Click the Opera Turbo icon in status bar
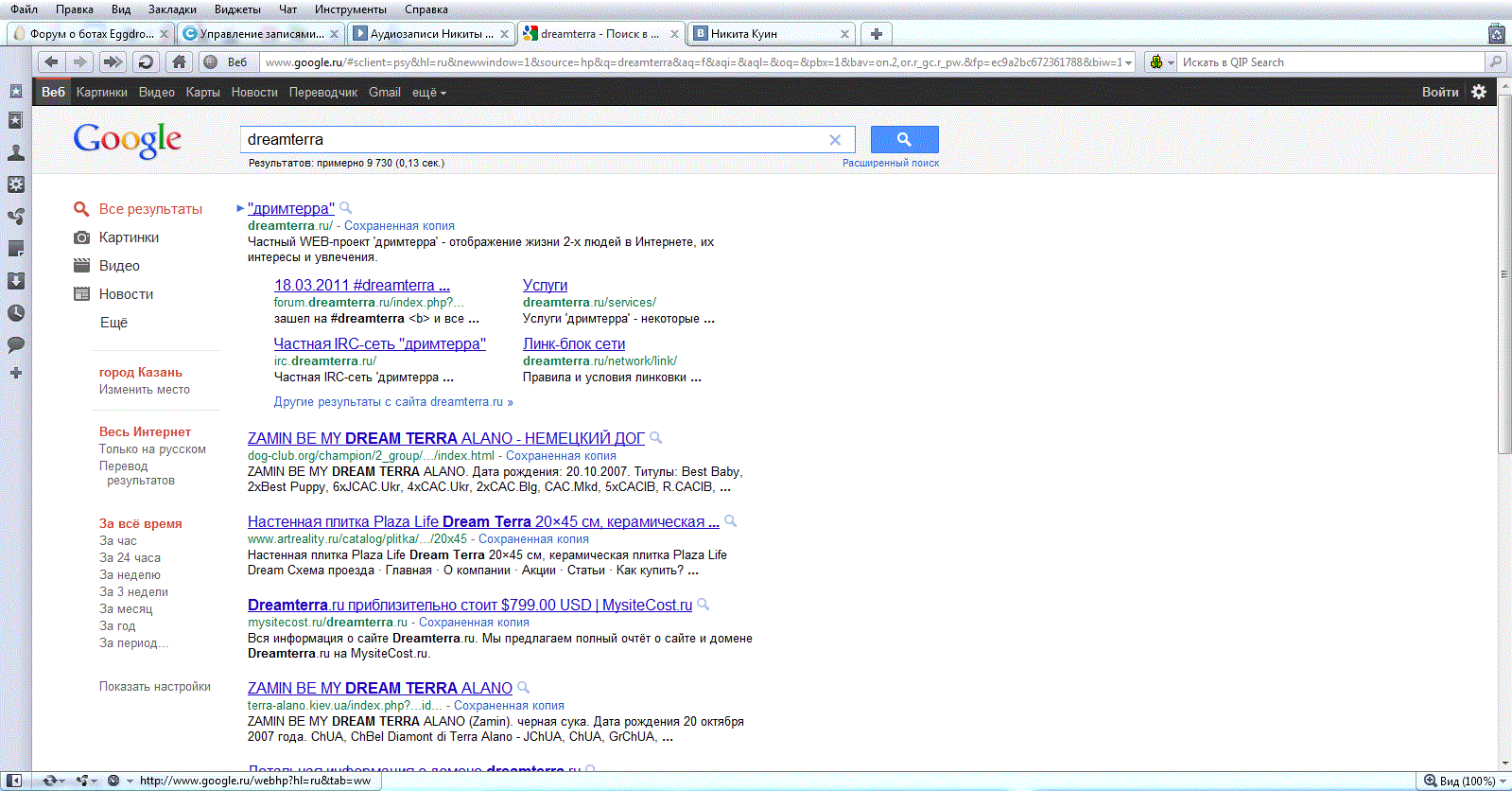Screen dimensions: 1512x791 coord(113,781)
